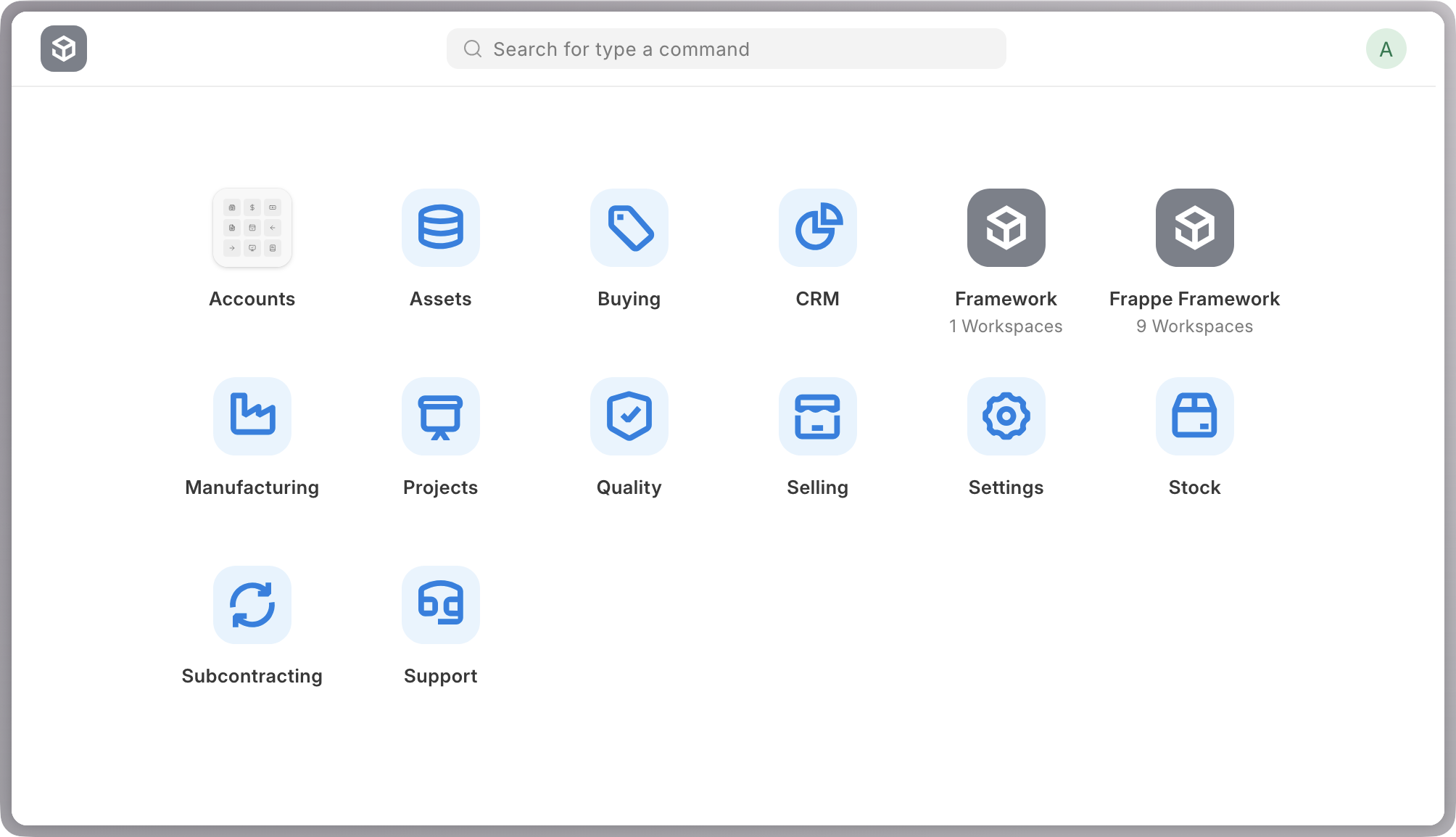Screen dimensions: 1456x837
Task: Open the Settings gear icon
Action: point(1006,416)
